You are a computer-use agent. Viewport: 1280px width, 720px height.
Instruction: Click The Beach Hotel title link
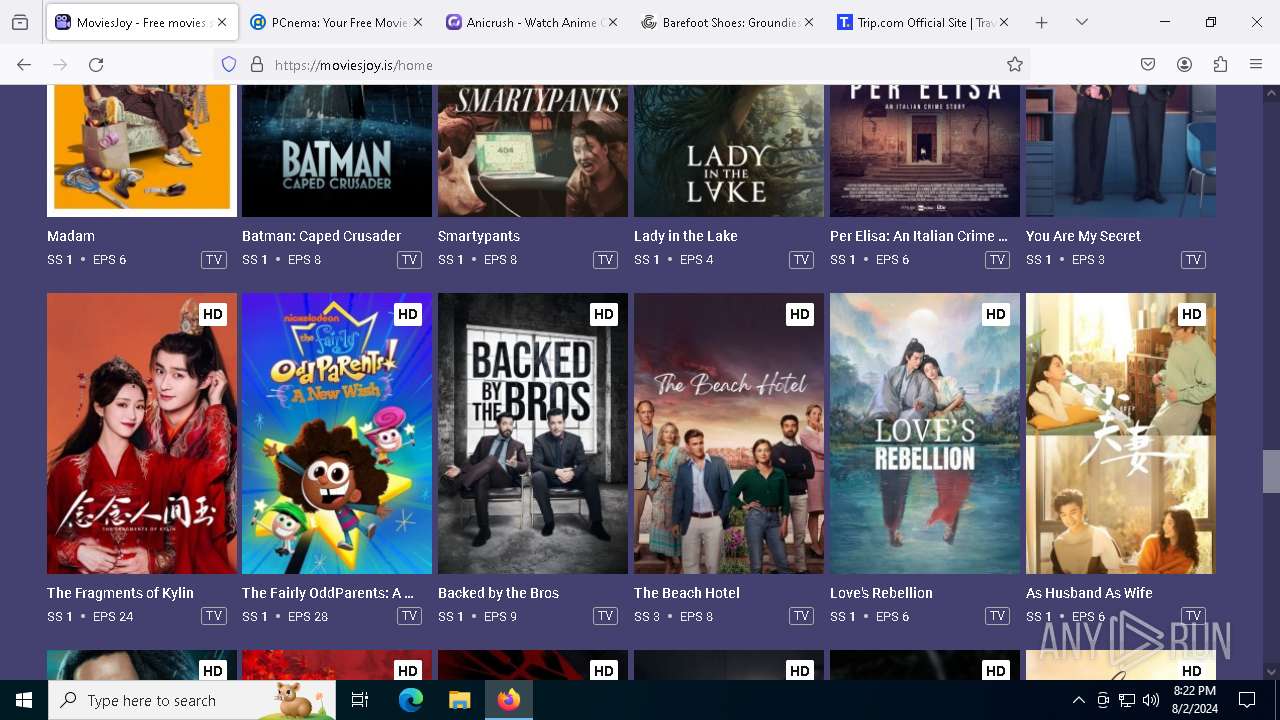(x=687, y=593)
